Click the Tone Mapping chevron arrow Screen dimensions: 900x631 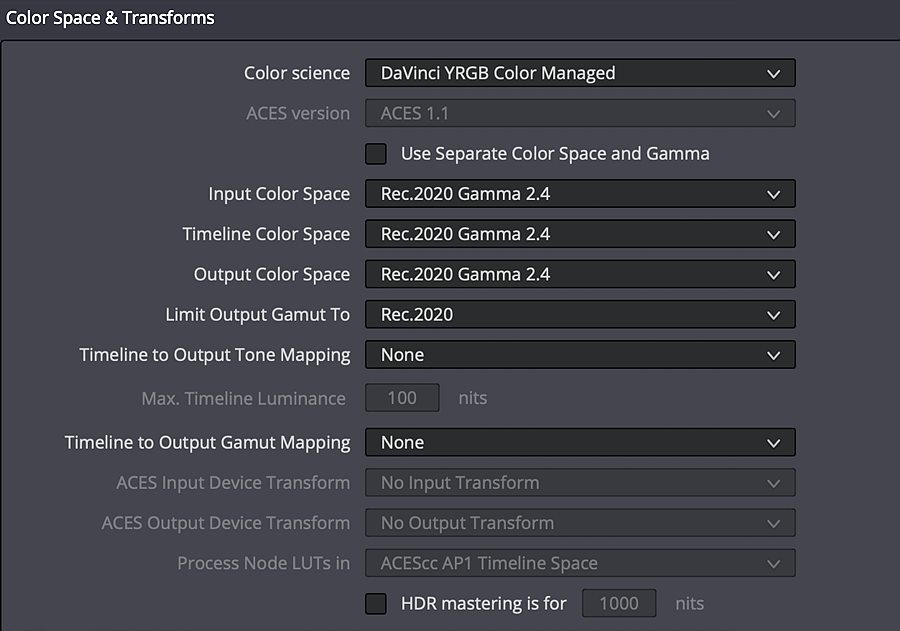[774, 355]
